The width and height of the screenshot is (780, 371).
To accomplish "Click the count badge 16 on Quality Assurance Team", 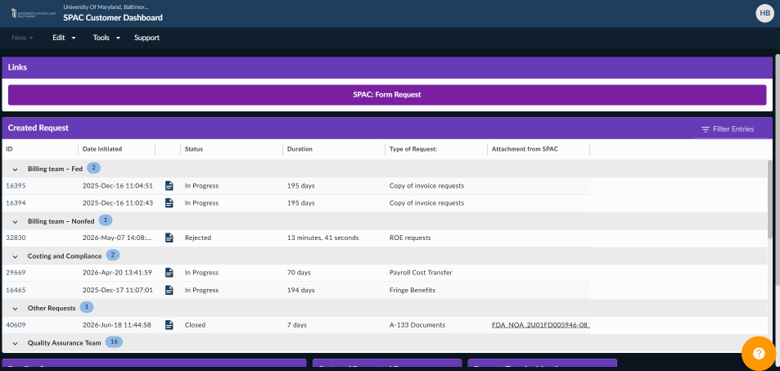I will coord(114,342).
